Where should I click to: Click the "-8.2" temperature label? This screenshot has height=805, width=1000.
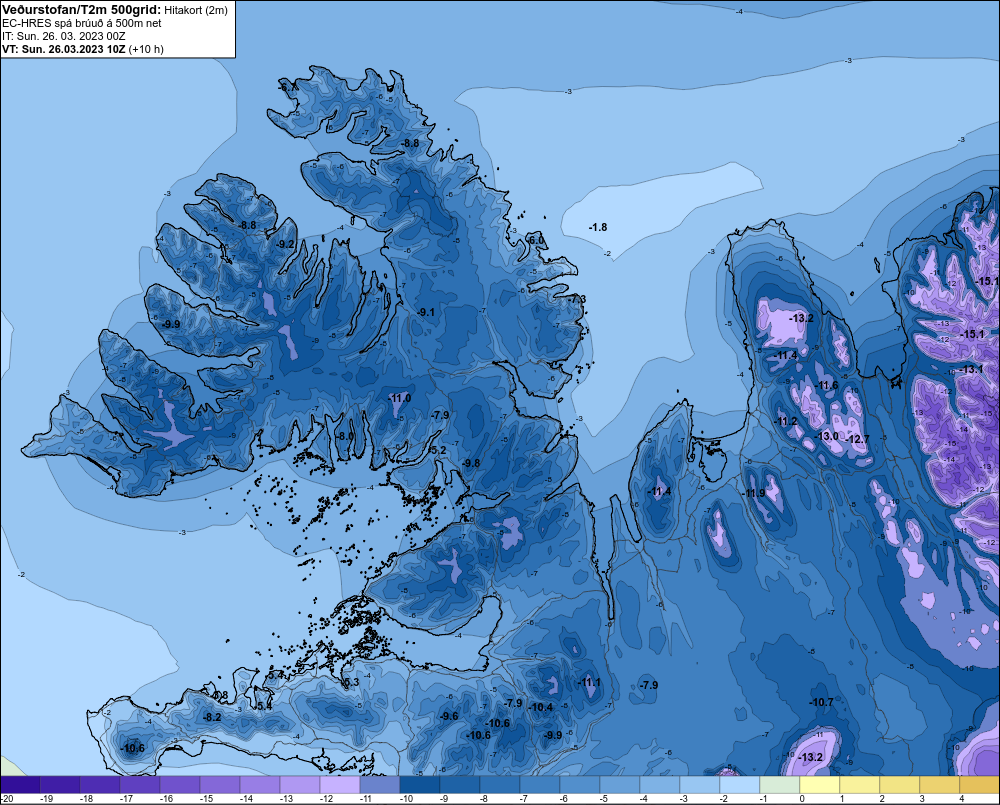point(212,717)
